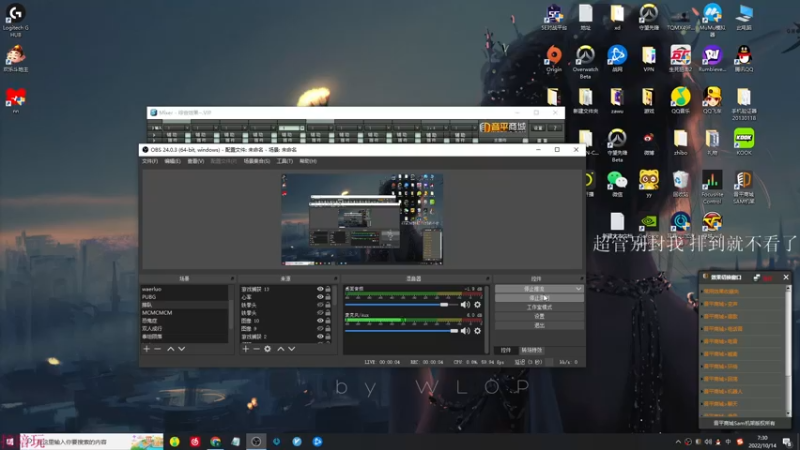The width and height of the screenshot is (800, 450).
Task: Pop out the Scenes dock panel
Action: (233, 279)
